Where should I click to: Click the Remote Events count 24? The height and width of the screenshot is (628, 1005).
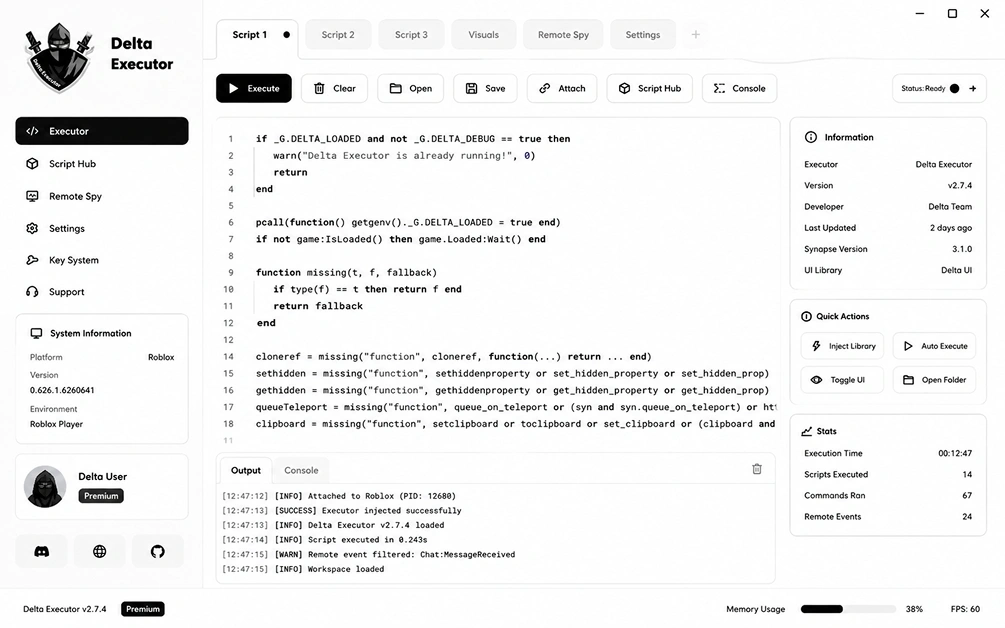967,516
